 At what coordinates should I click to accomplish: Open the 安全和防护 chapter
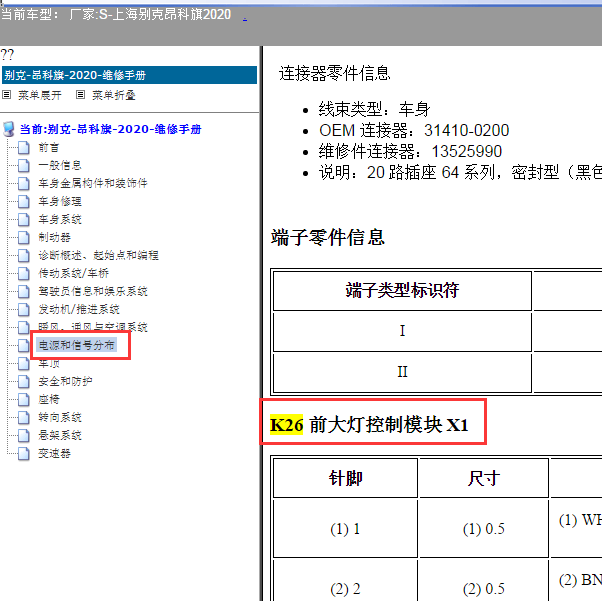(x=65, y=382)
